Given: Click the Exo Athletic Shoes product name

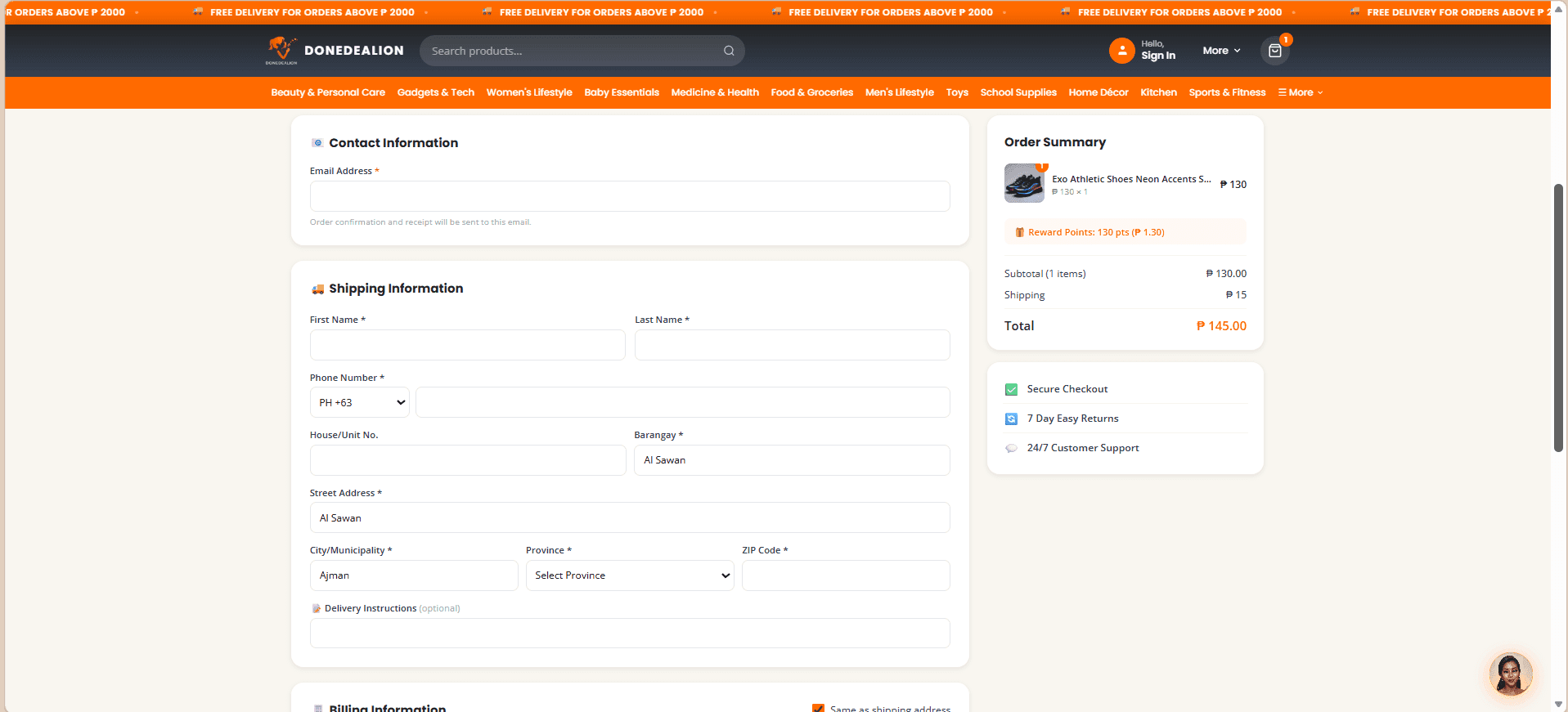Looking at the screenshot, I should pos(1131,179).
